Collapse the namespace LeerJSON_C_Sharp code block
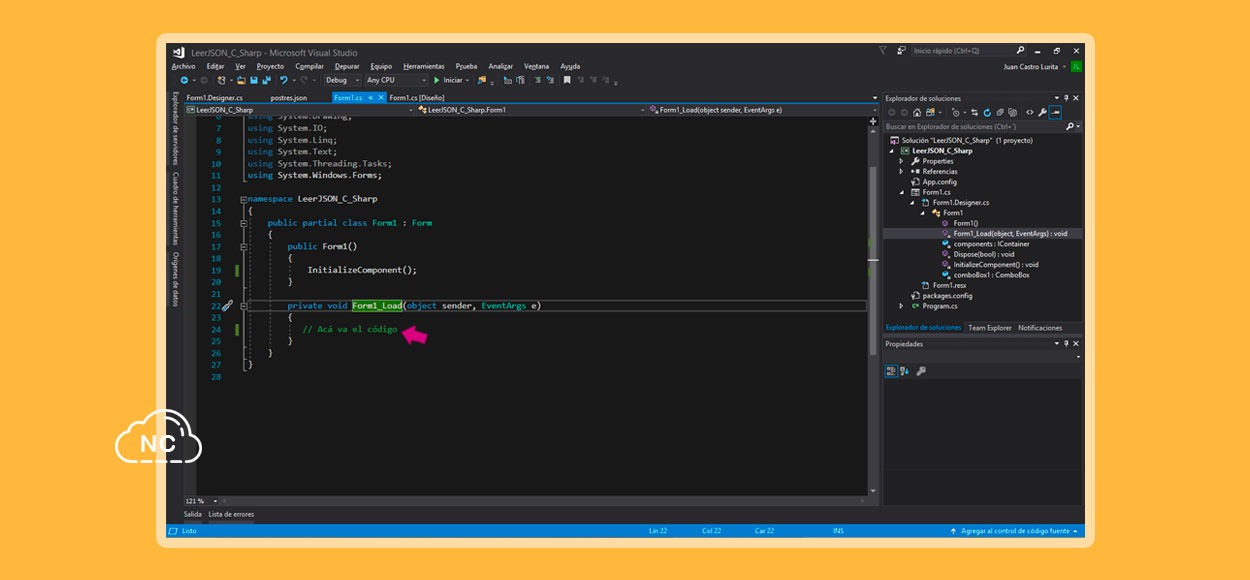The height and width of the screenshot is (580, 1250). [244, 199]
